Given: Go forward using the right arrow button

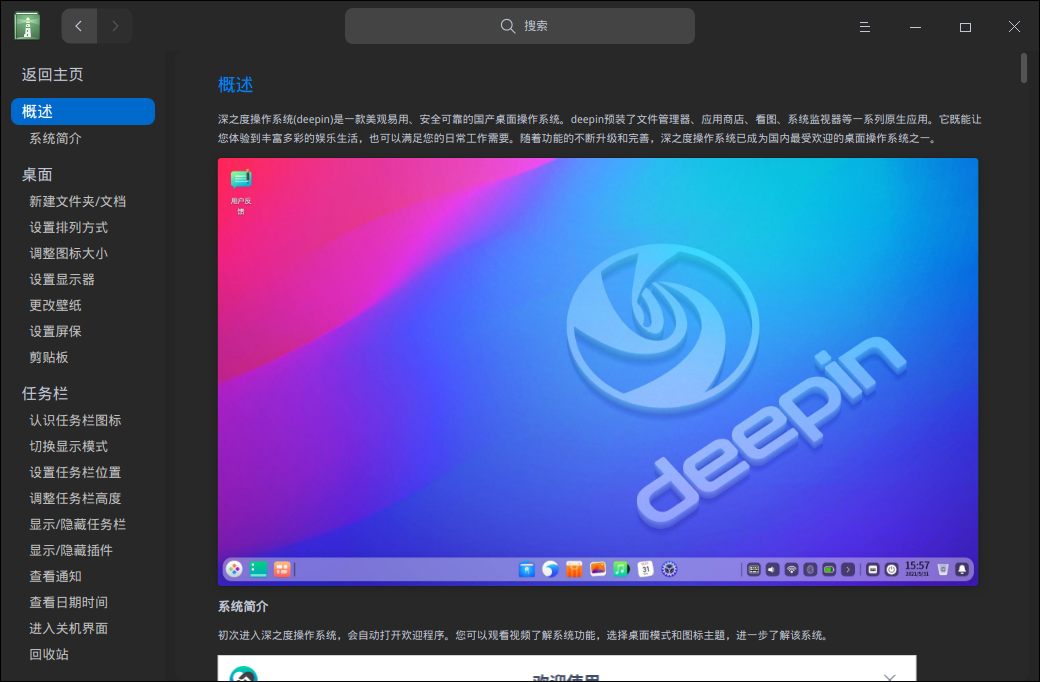Looking at the screenshot, I should click(115, 26).
